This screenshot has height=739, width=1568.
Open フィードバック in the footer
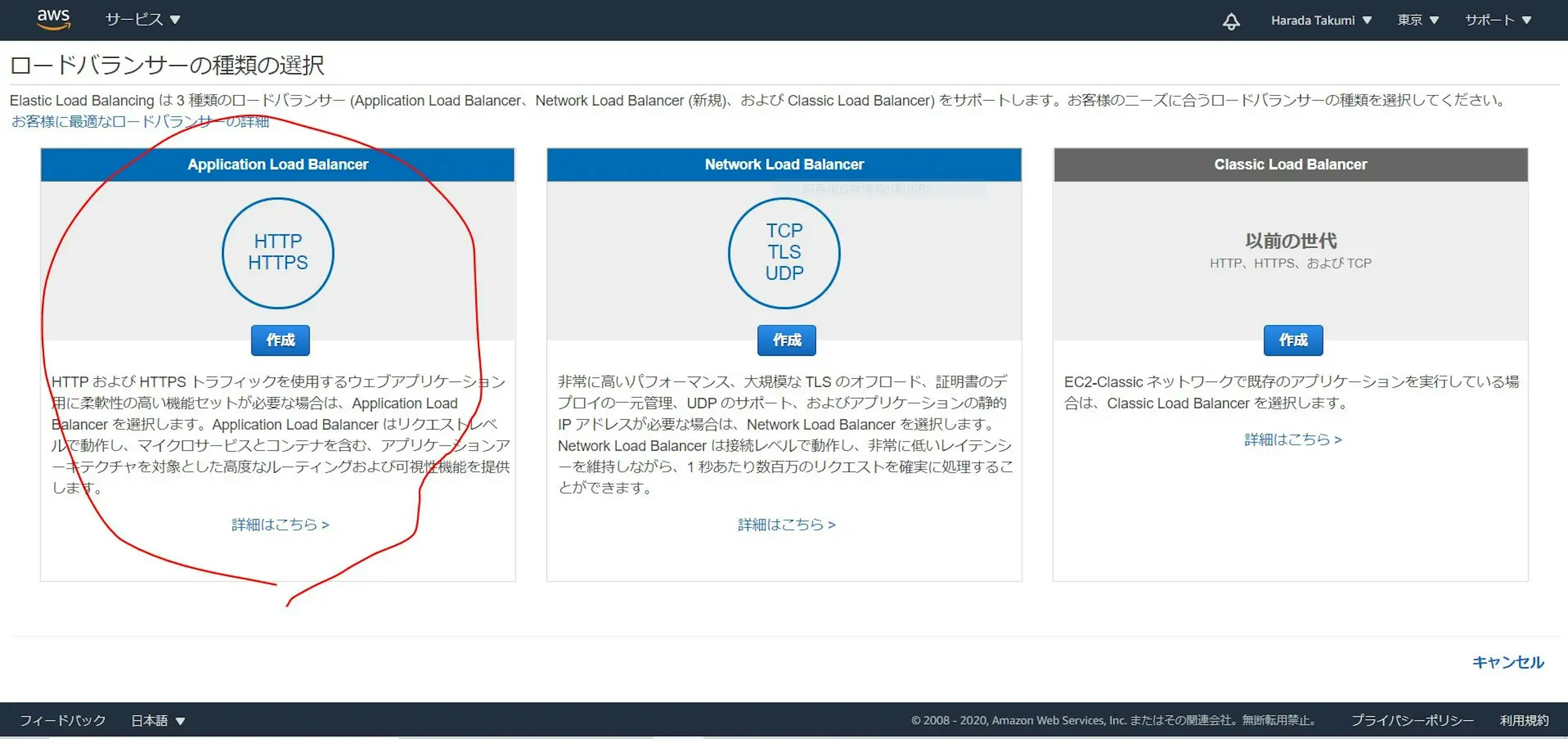pos(63,720)
